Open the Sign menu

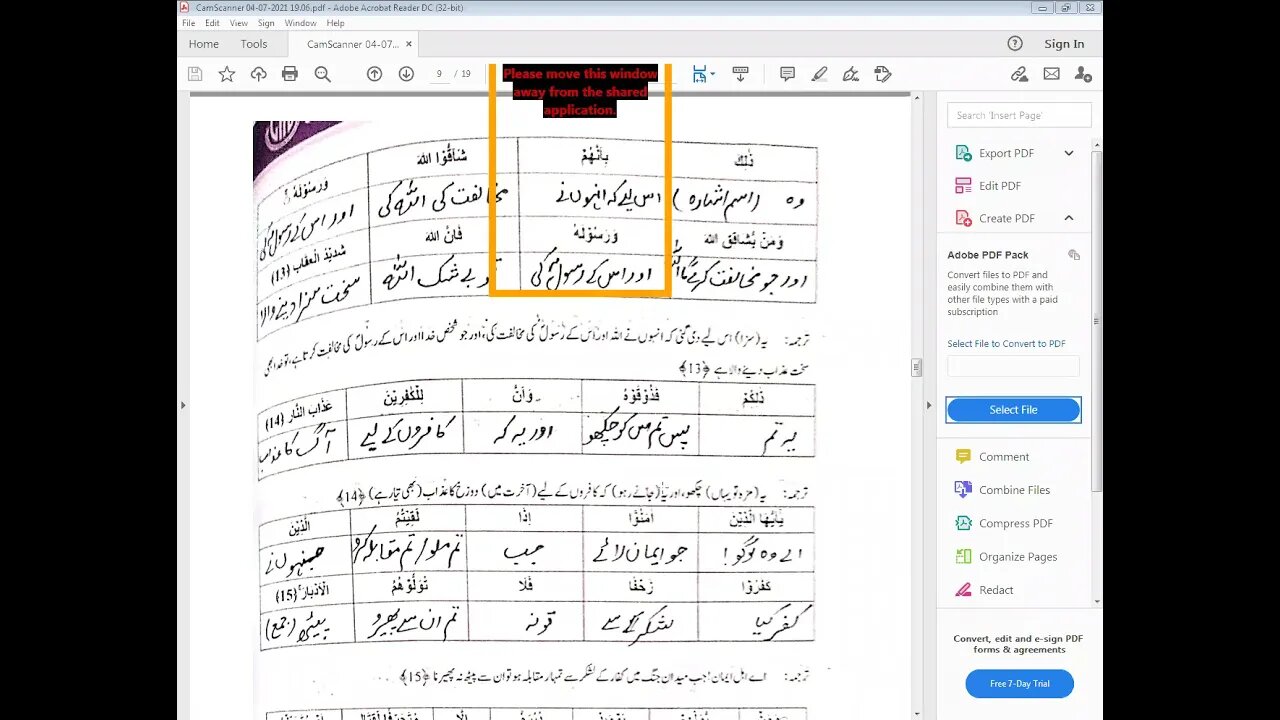(x=266, y=23)
